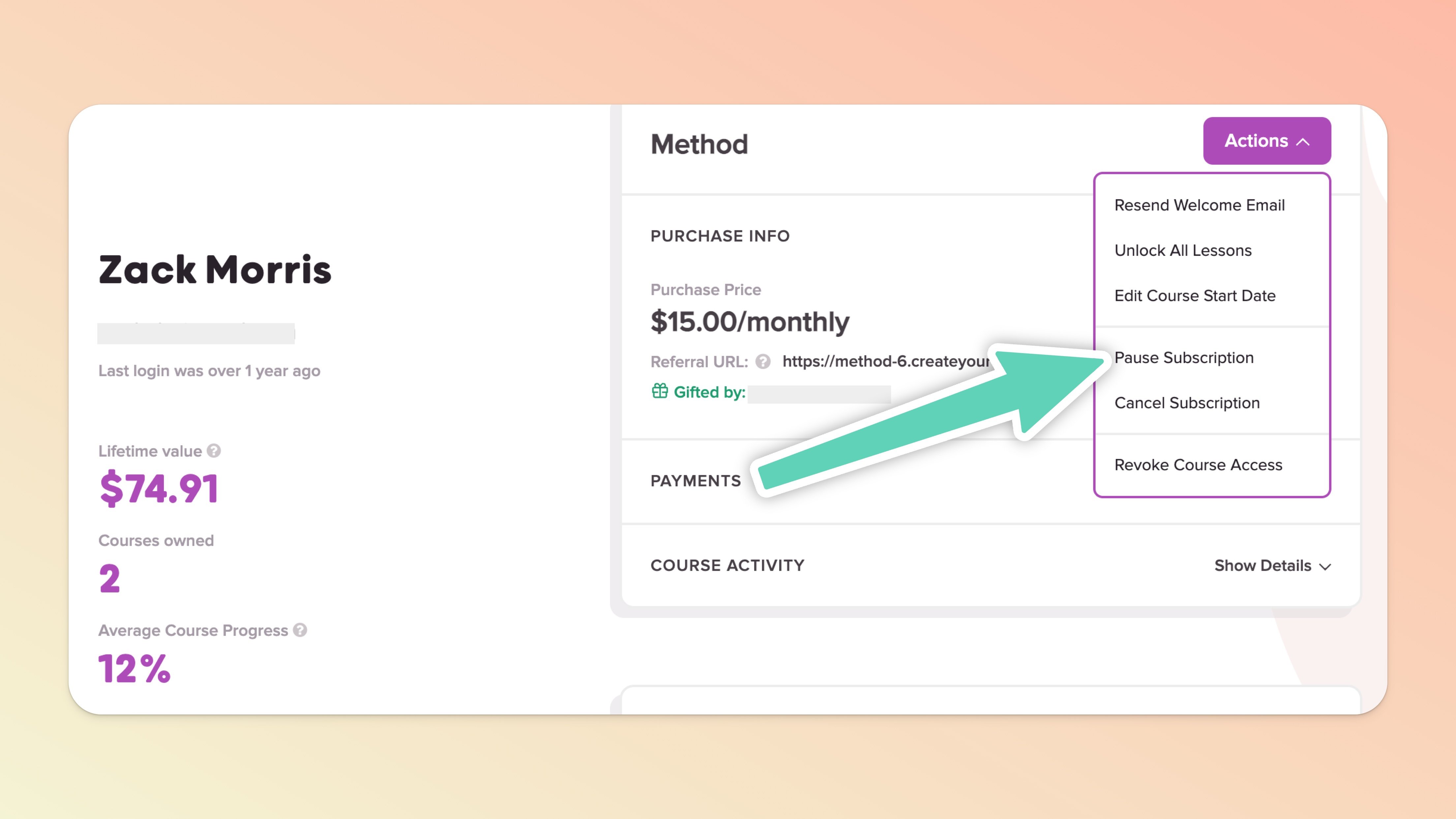Click the Zack Morris student name
1456x819 pixels.
click(x=215, y=269)
